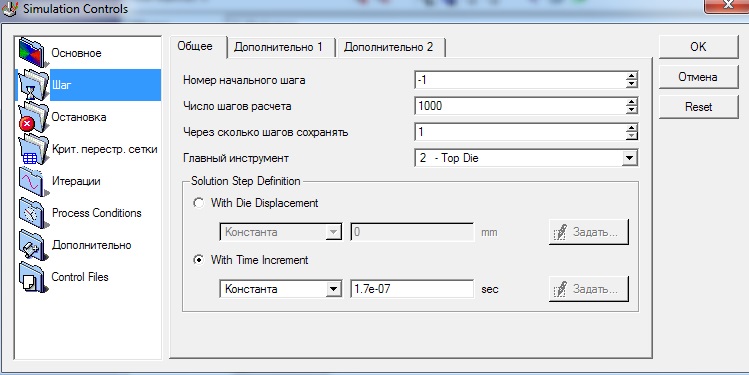Switch to the Дополнительно 2 tab

coord(391,47)
